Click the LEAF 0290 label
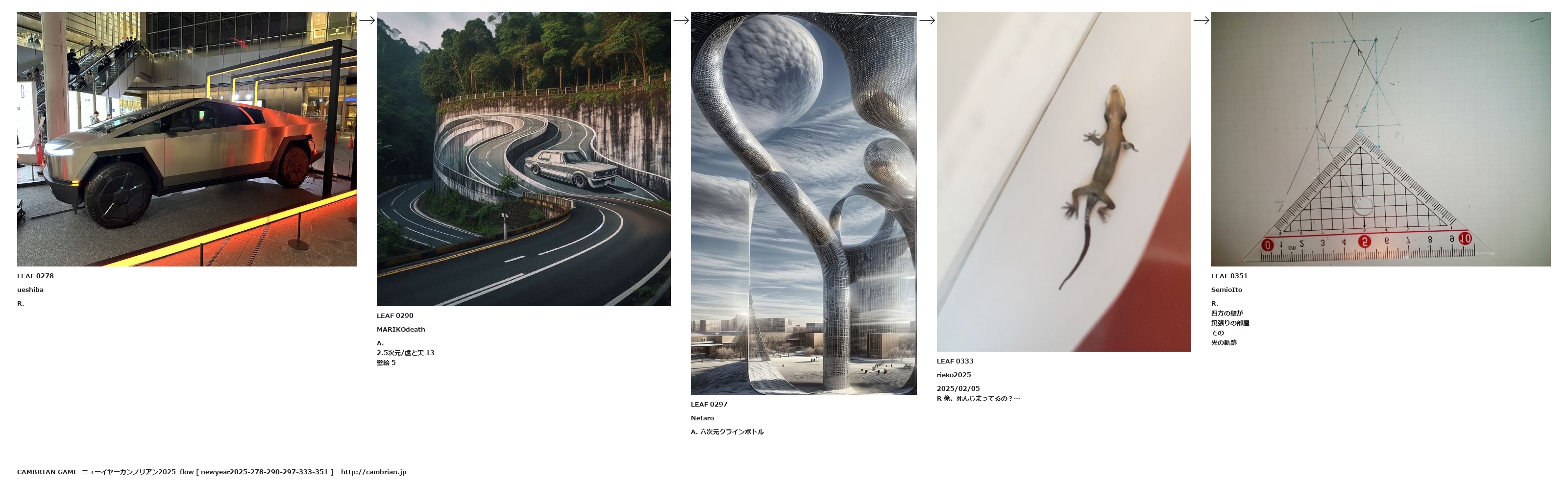 pos(395,315)
